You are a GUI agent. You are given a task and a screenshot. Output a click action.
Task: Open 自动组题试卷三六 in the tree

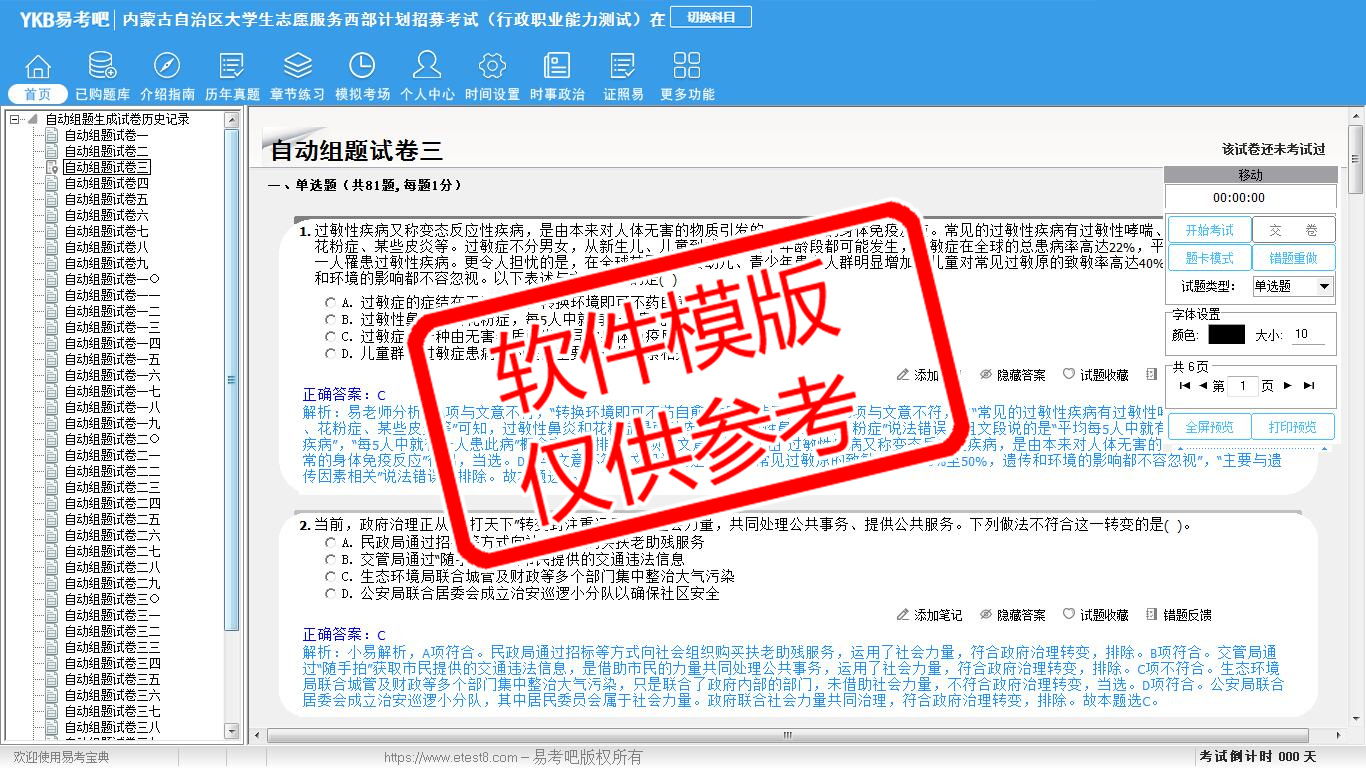click(112, 695)
